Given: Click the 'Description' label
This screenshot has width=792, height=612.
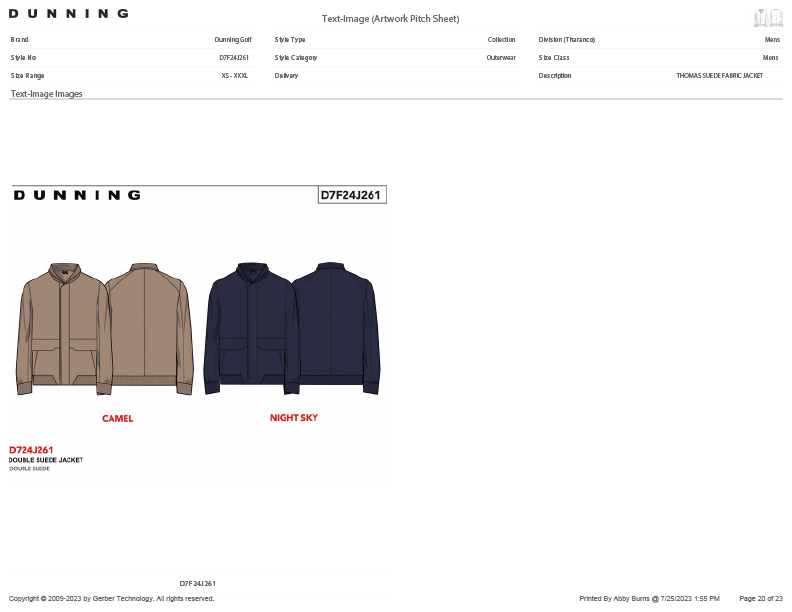Looking at the screenshot, I should (x=555, y=76).
